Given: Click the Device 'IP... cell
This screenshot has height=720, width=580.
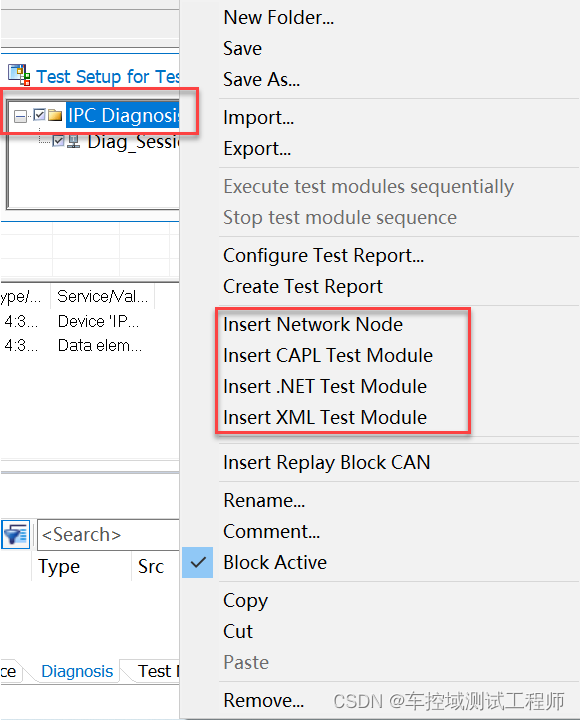Looking at the screenshot, I should coord(98,321).
